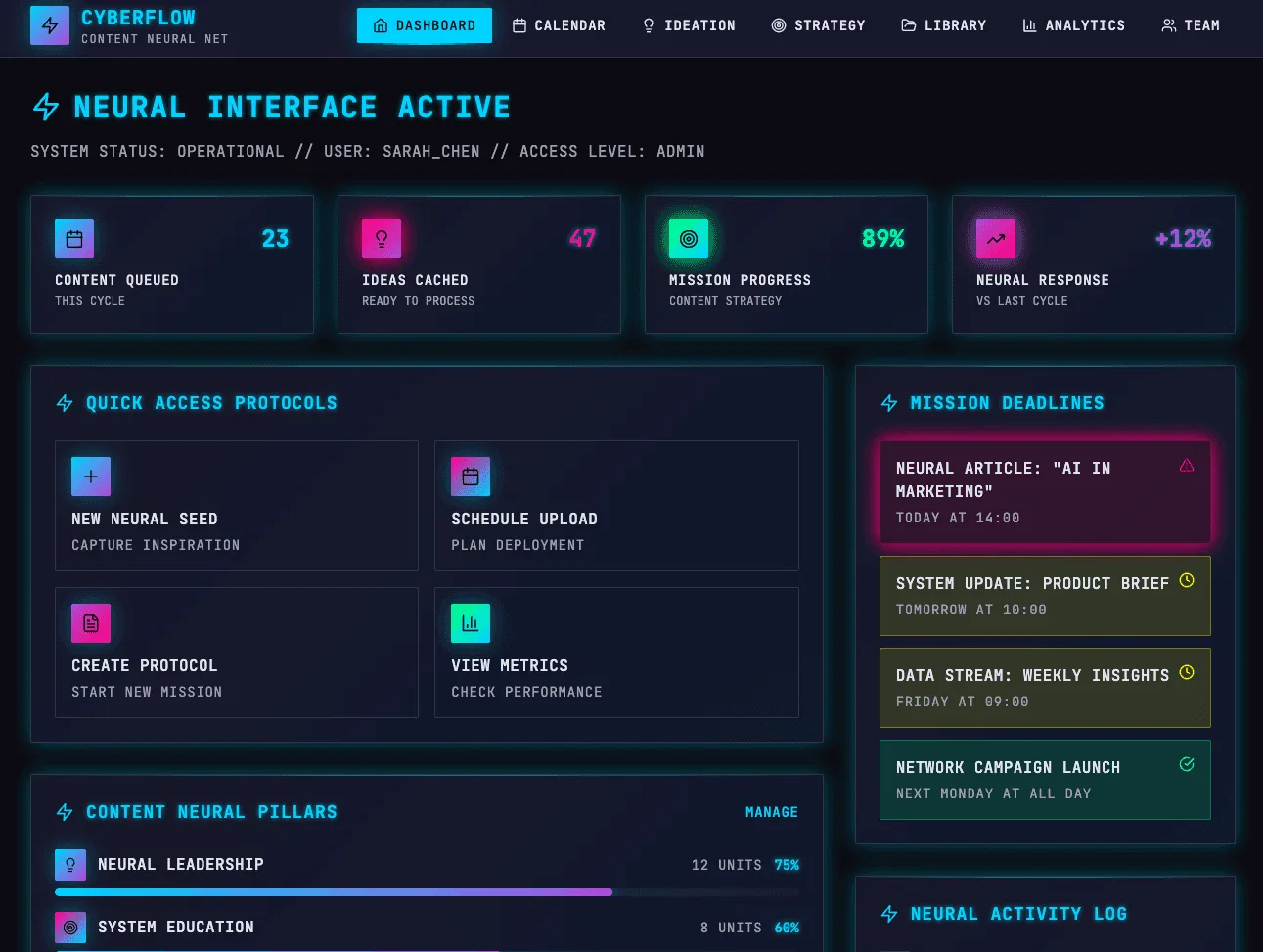Click the clock icon on Product Brief deadline
1263x952 pixels.
1187,580
